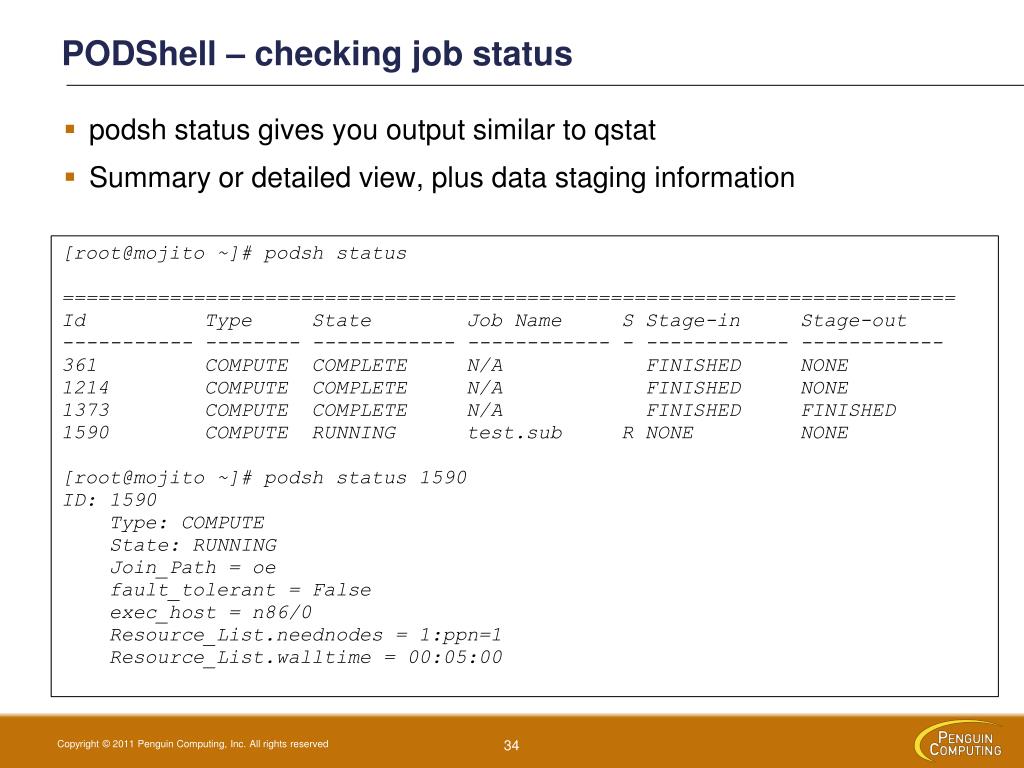The width and height of the screenshot is (1024, 768).
Task: Click N/A job name in row 1373
Action: pyautogui.click(x=485, y=410)
